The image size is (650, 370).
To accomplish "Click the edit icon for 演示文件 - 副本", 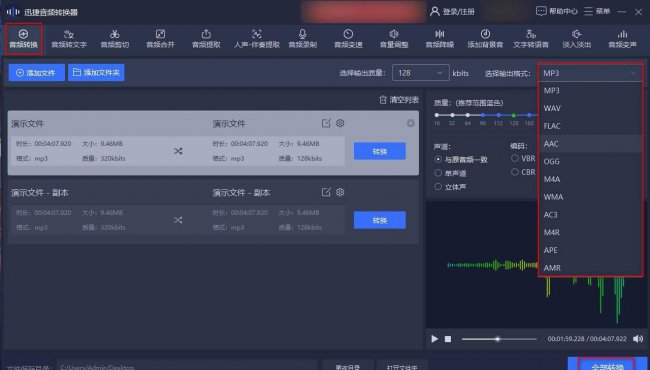I will point(326,192).
